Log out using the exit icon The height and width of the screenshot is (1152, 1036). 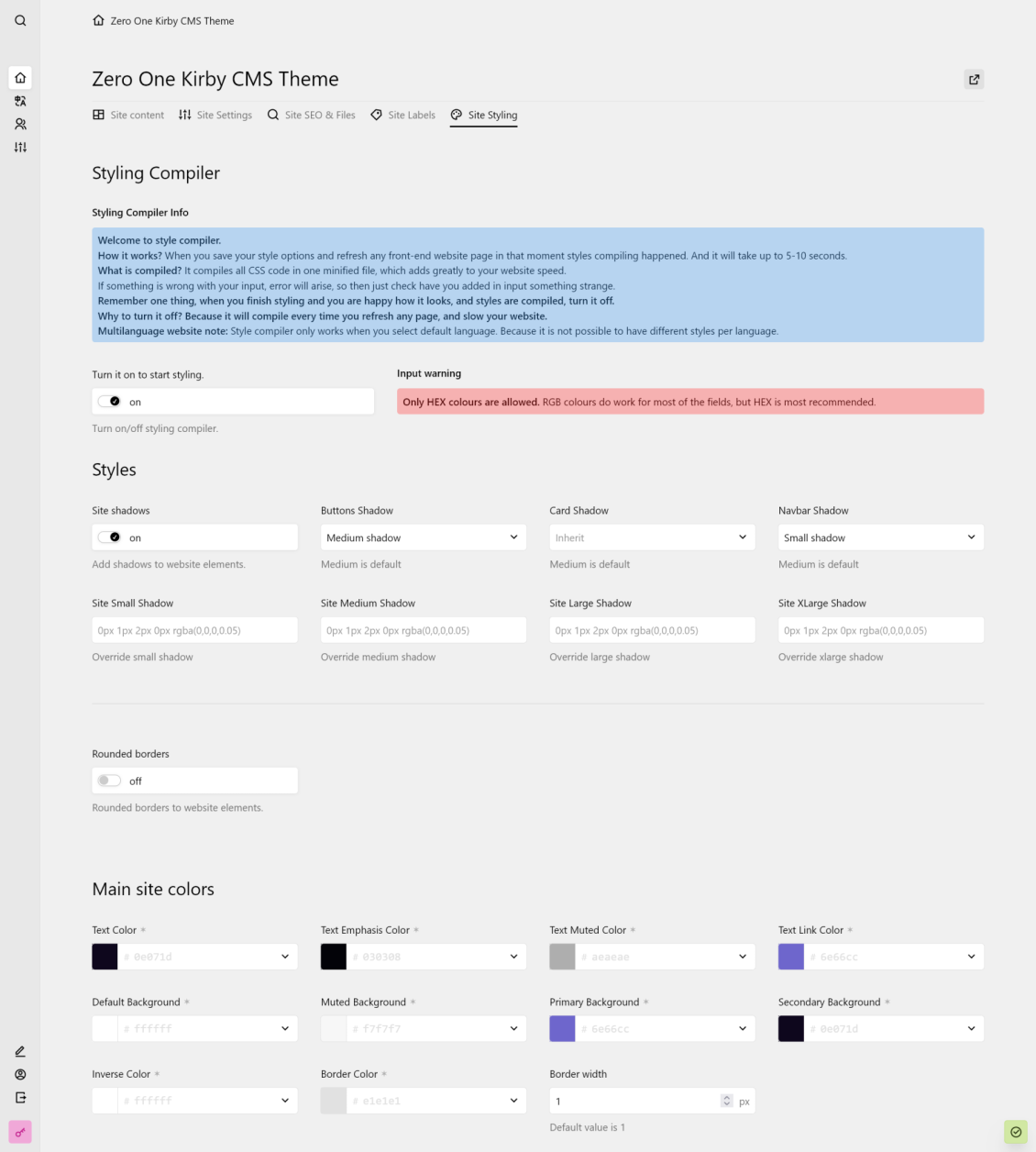20,1097
